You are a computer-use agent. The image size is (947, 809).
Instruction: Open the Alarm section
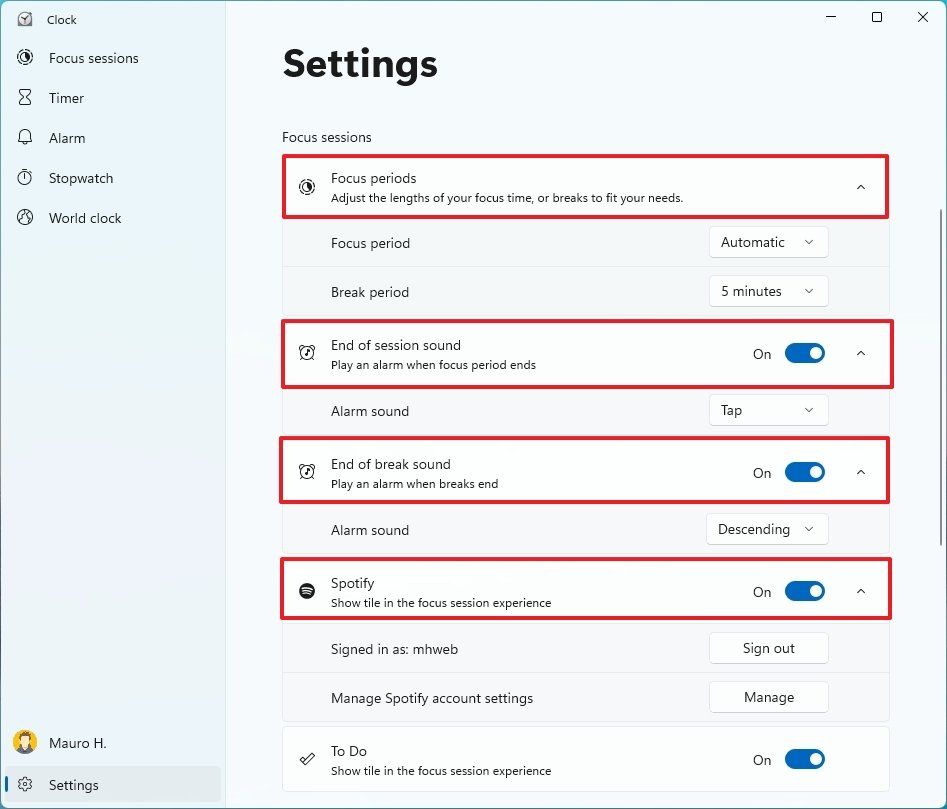67,138
